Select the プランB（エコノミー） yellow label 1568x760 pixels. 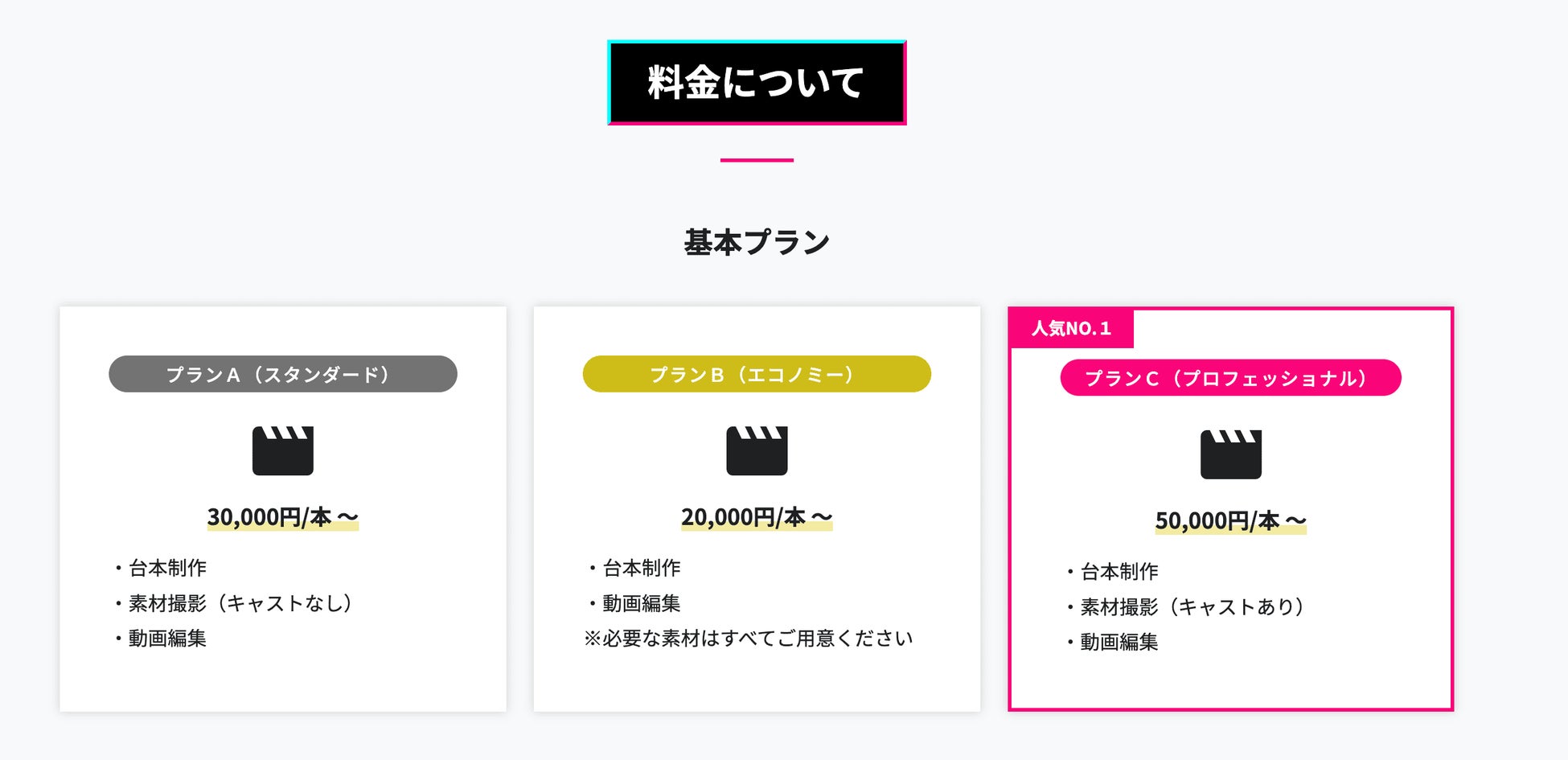click(757, 374)
